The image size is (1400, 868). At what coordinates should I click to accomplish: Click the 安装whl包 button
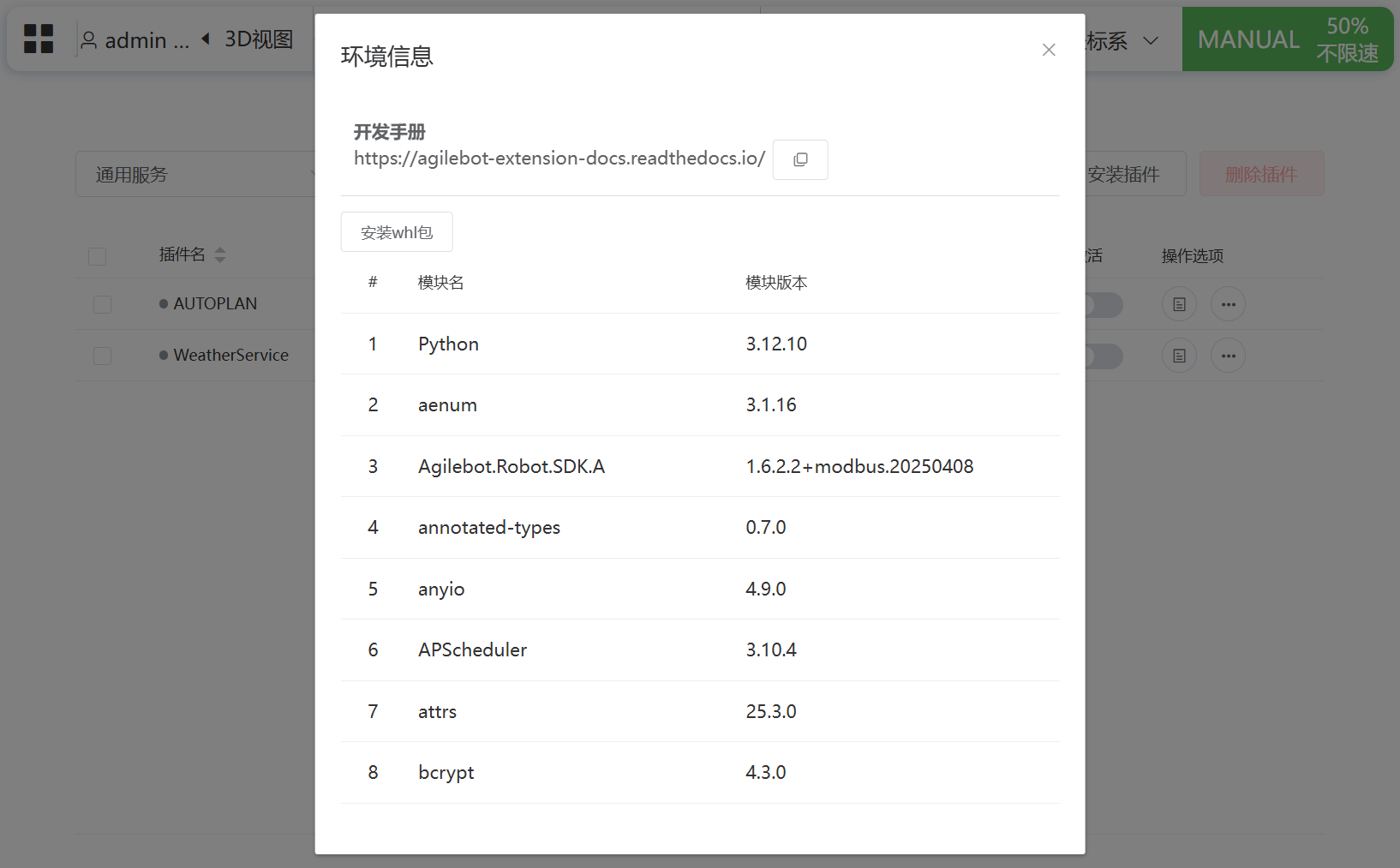tap(396, 232)
